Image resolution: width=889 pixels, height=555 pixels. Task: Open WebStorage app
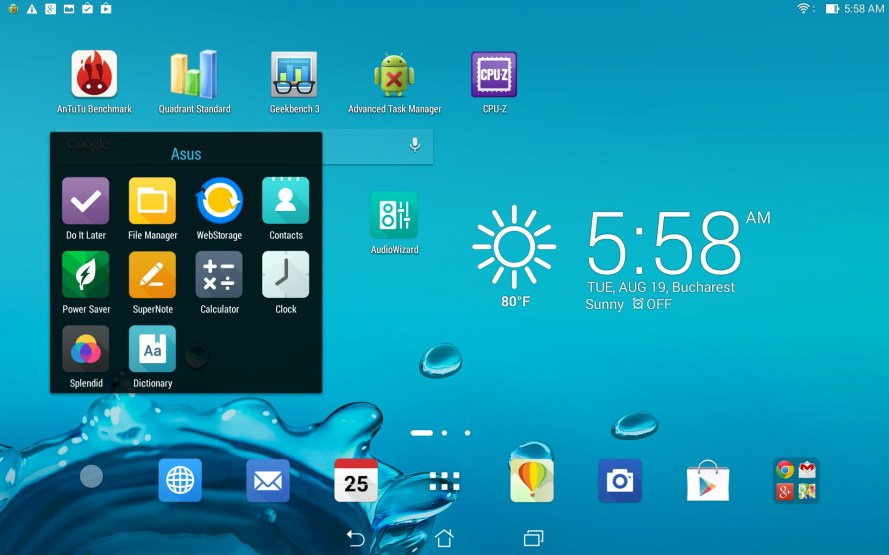(x=219, y=201)
